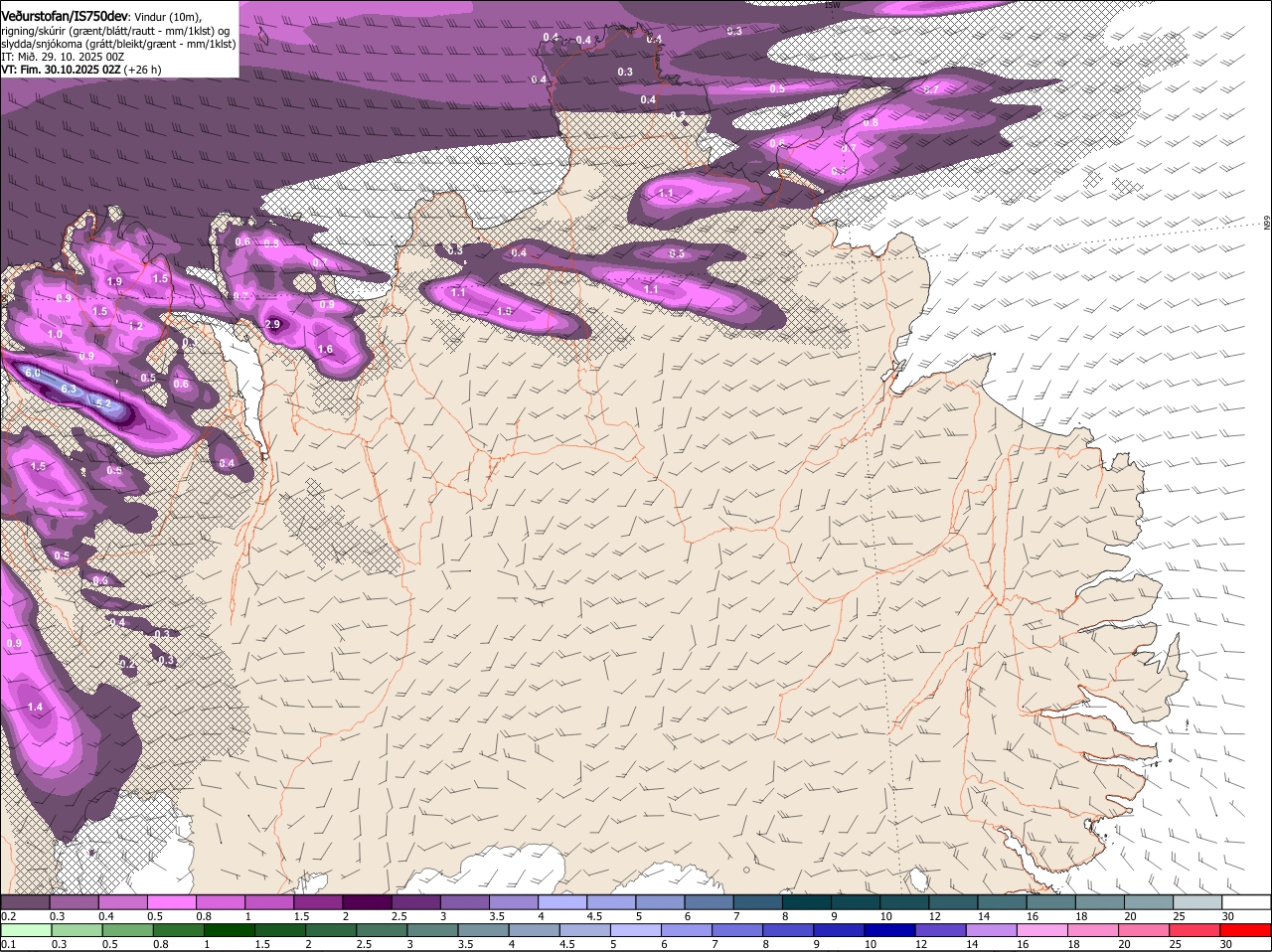Click the 1.9 precipitation value label

coord(114,282)
